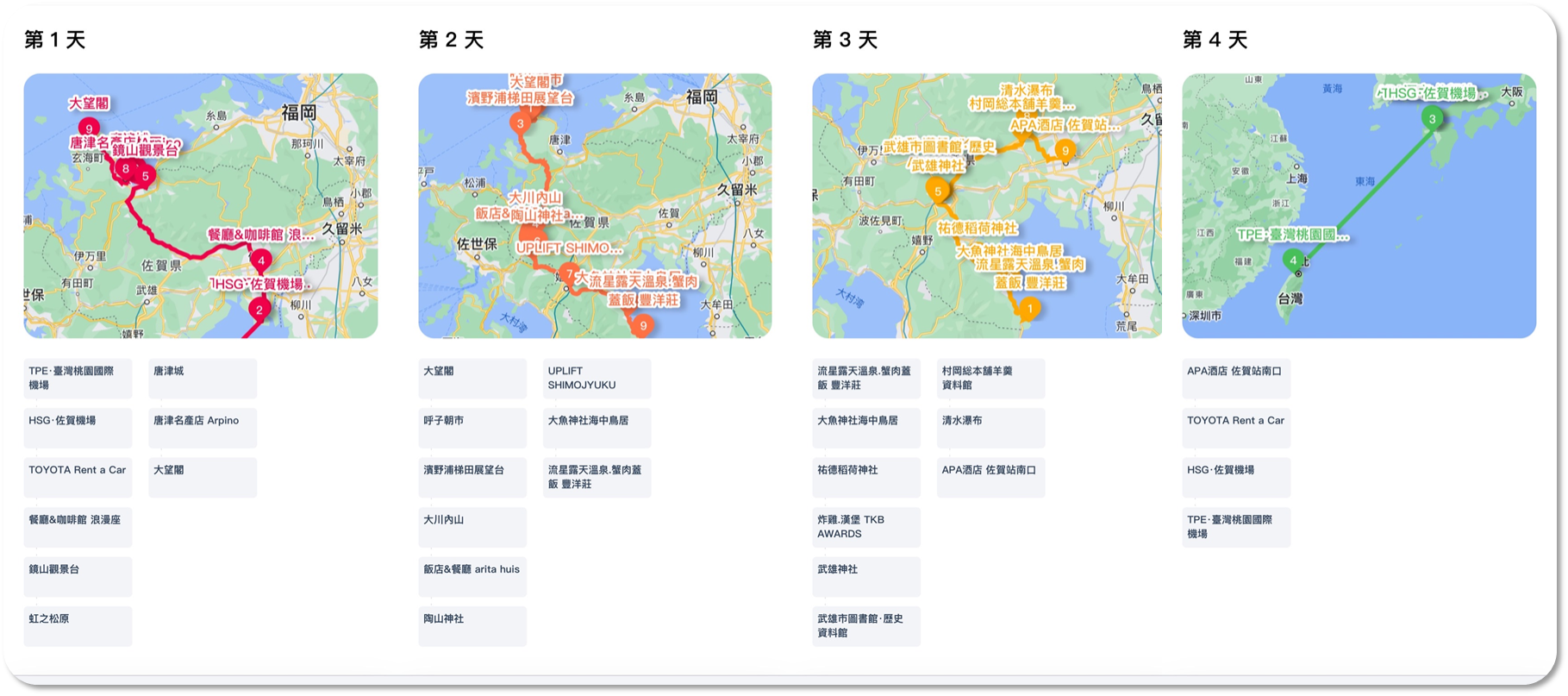Select 流星露天溫泉.蟹肉蓋飯 豐洋莊 under Day 3
This screenshot has height=696, width=1568.
pos(866,379)
